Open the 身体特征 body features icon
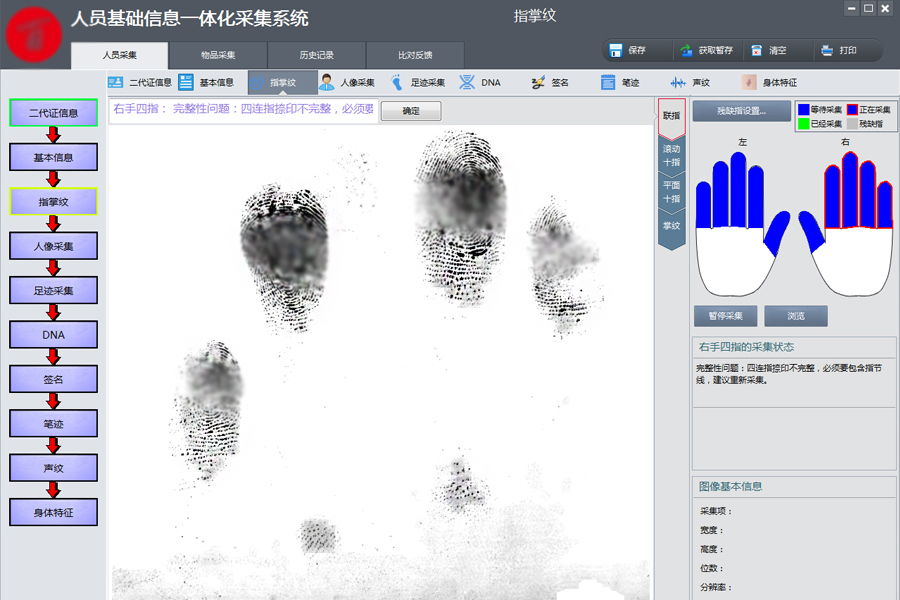The image size is (900, 600). (749, 83)
